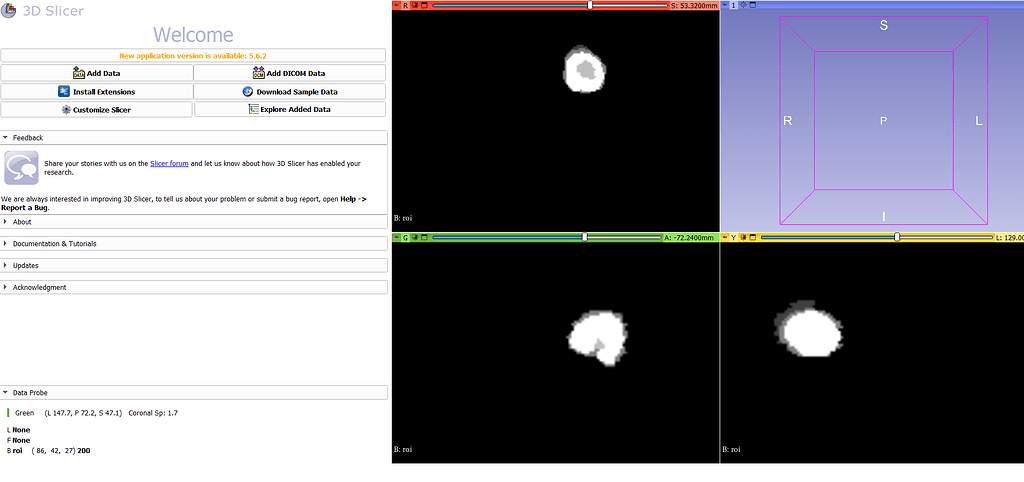Click the new application version available notice
This screenshot has height=482, width=1024.
pos(193,56)
